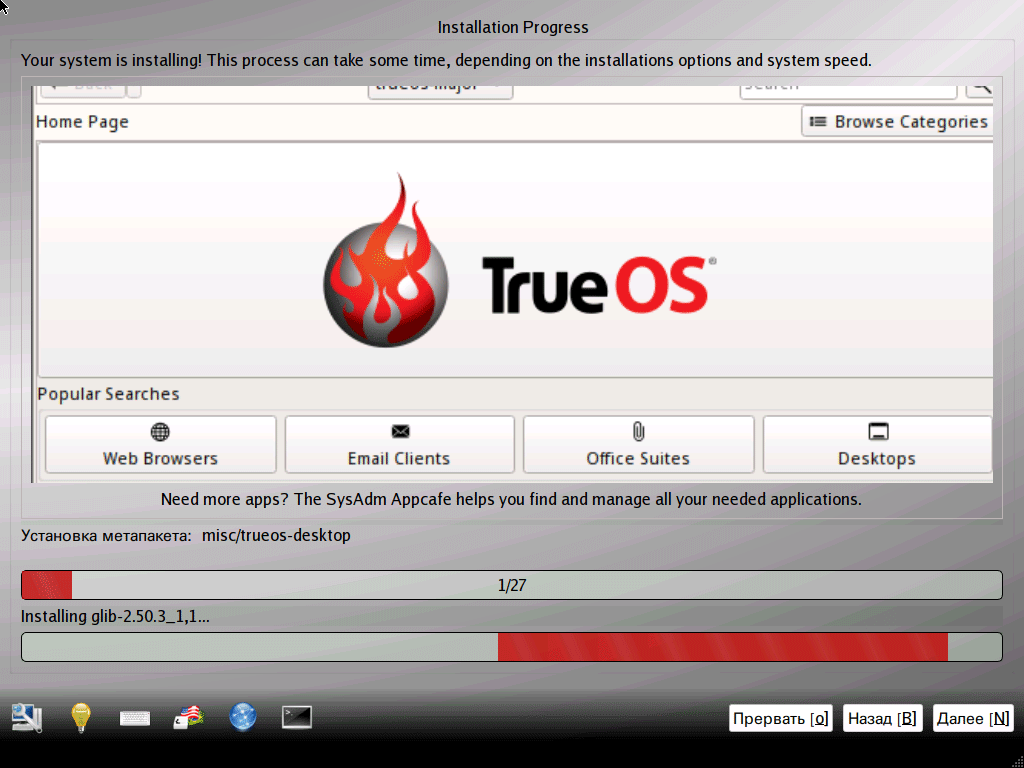
Task: Open the blue globe network icon
Action: 243,717
